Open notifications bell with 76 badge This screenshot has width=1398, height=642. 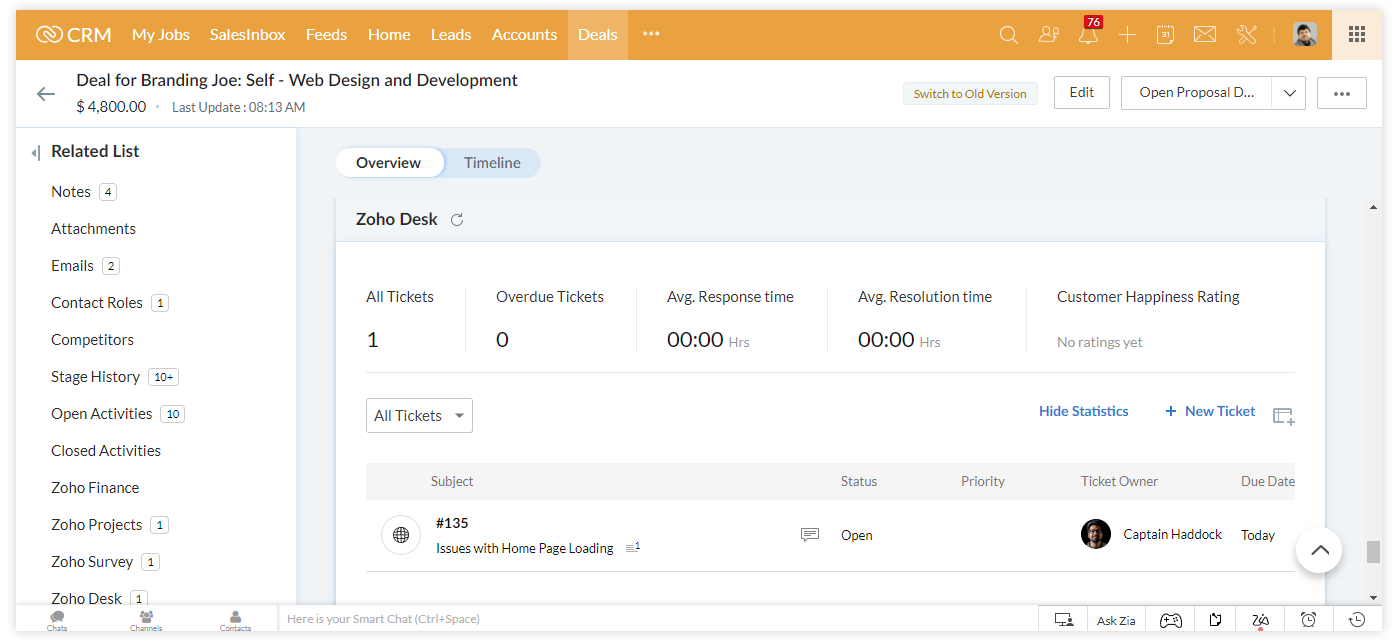[x=1088, y=34]
